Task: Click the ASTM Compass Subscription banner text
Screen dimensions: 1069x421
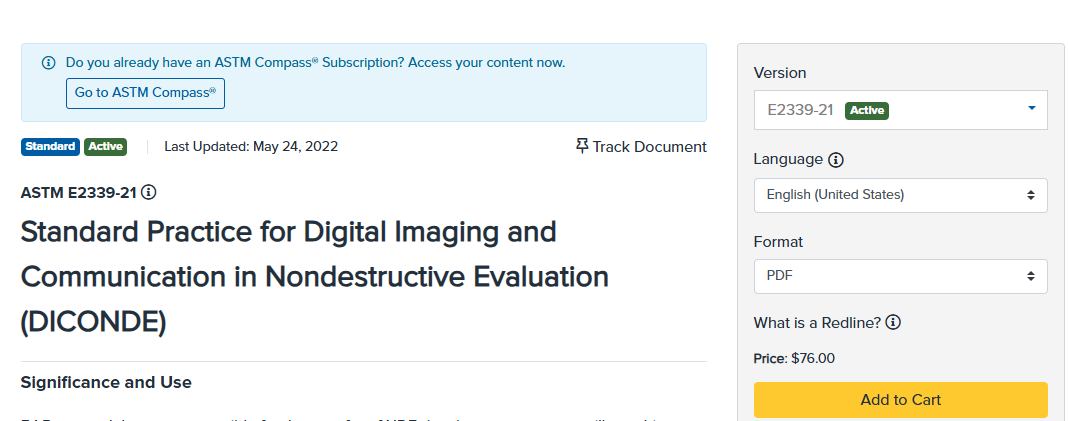Action: point(315,63)
